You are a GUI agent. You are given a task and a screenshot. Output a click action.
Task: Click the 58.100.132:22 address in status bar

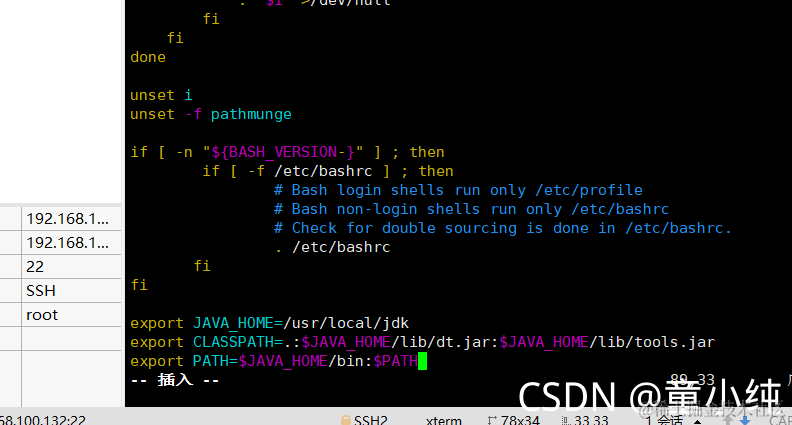coord(43,420)
